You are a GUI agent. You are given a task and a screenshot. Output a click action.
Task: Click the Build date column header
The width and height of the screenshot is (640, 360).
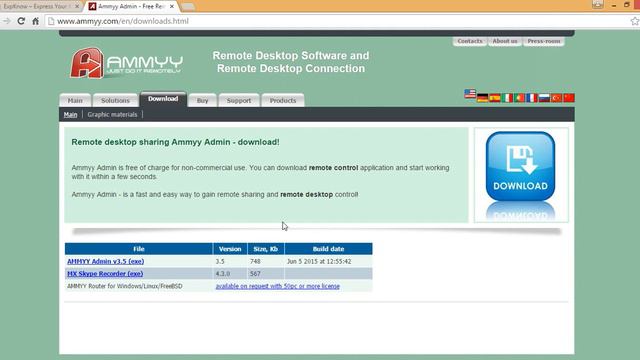click(328, 249)
